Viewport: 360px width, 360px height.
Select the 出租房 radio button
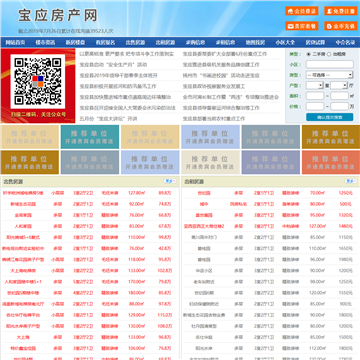[329, 54]
